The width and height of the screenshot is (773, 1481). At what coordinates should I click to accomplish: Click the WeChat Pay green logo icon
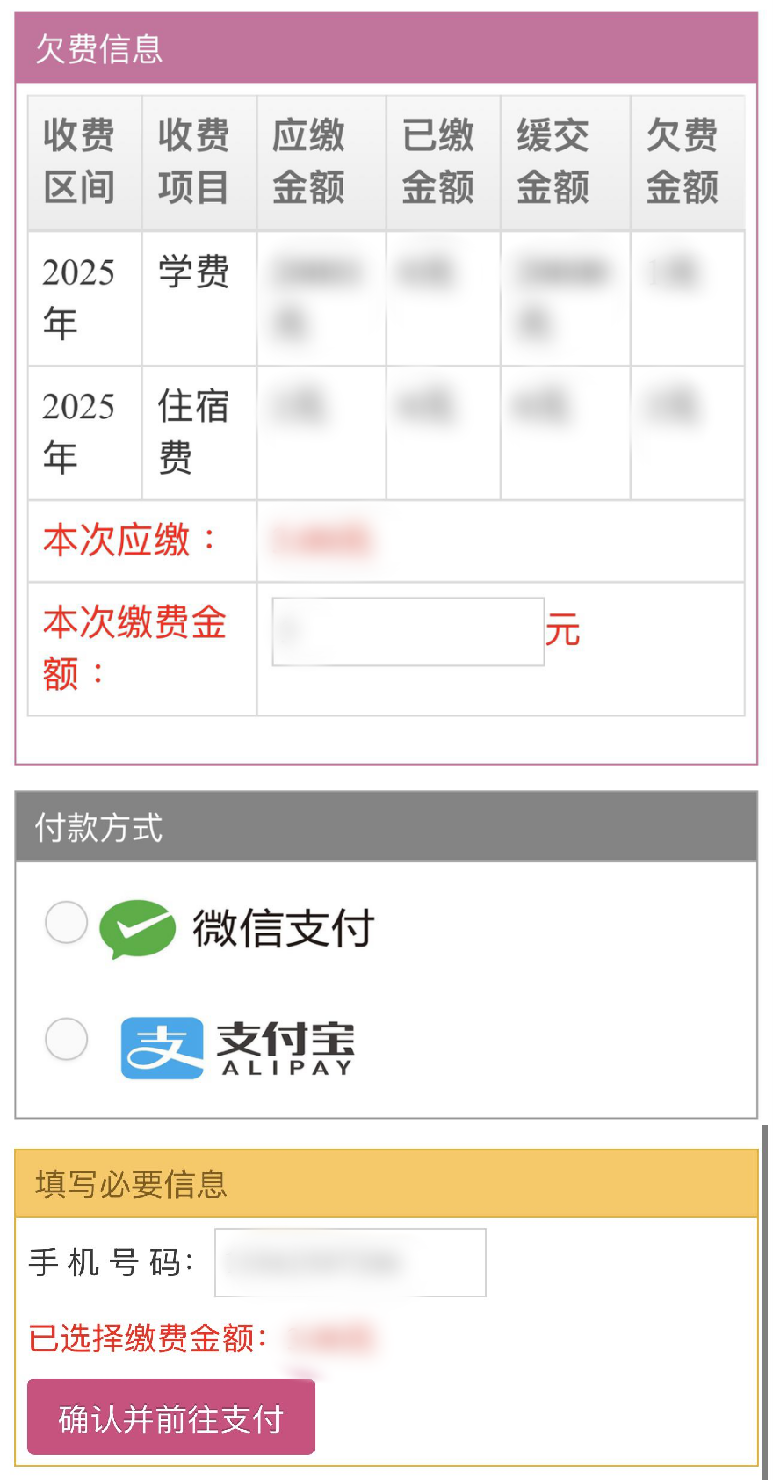[137, 929]
